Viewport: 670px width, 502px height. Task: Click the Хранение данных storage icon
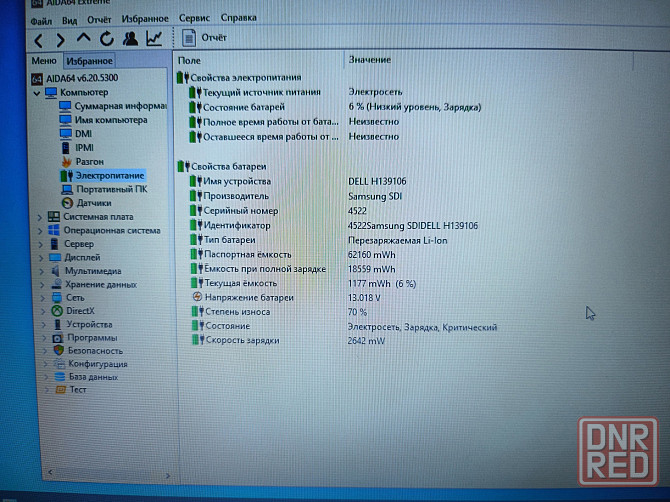pos(56,284)
